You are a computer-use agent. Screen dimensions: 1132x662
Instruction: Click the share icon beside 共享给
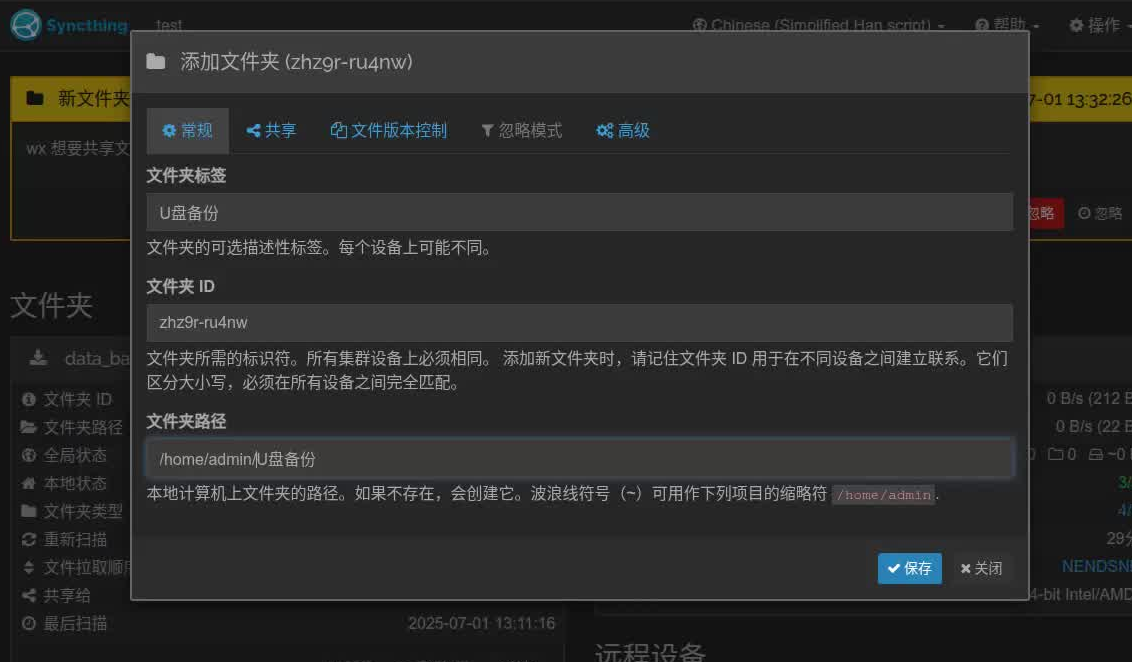pos(28,595)
